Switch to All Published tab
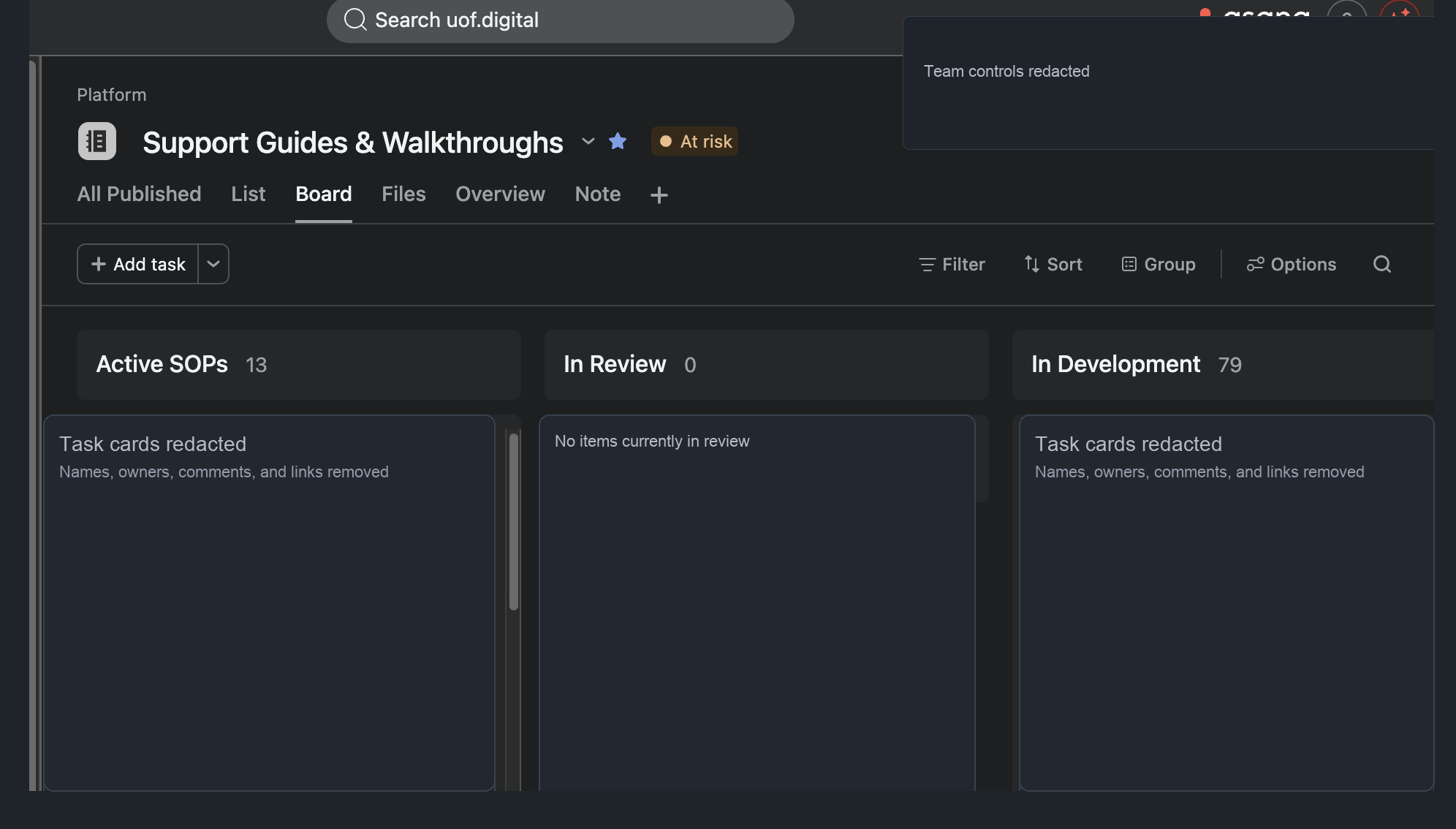Screen dimensions: 1456x829 (x=139, y=194)
